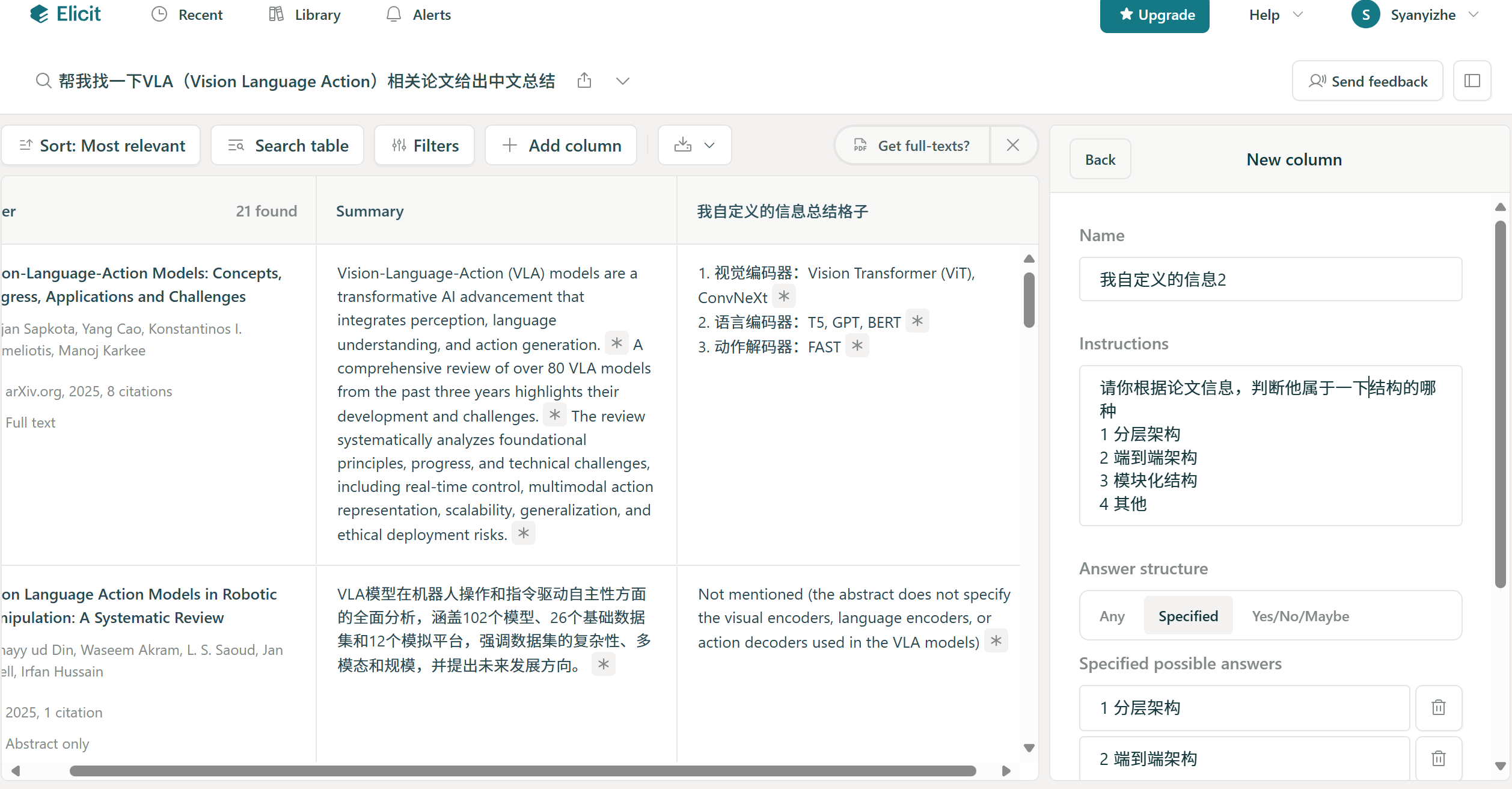Dismiss the Get full-texts prompt
1512x789 pixels.
(1012, 145)
